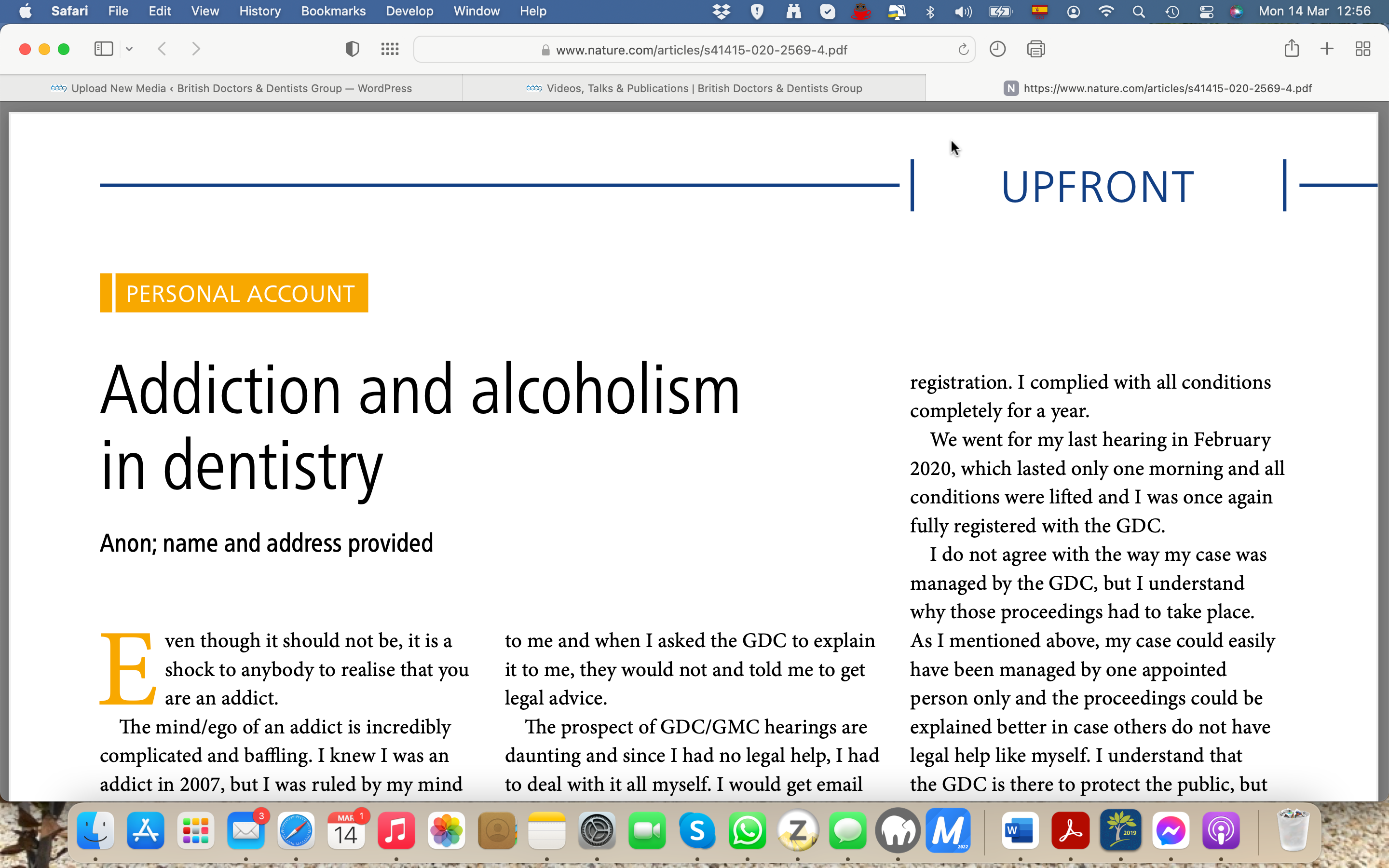Open the Wi-Fi menu
This screenshot has width=1389, height=868.
1105,12
